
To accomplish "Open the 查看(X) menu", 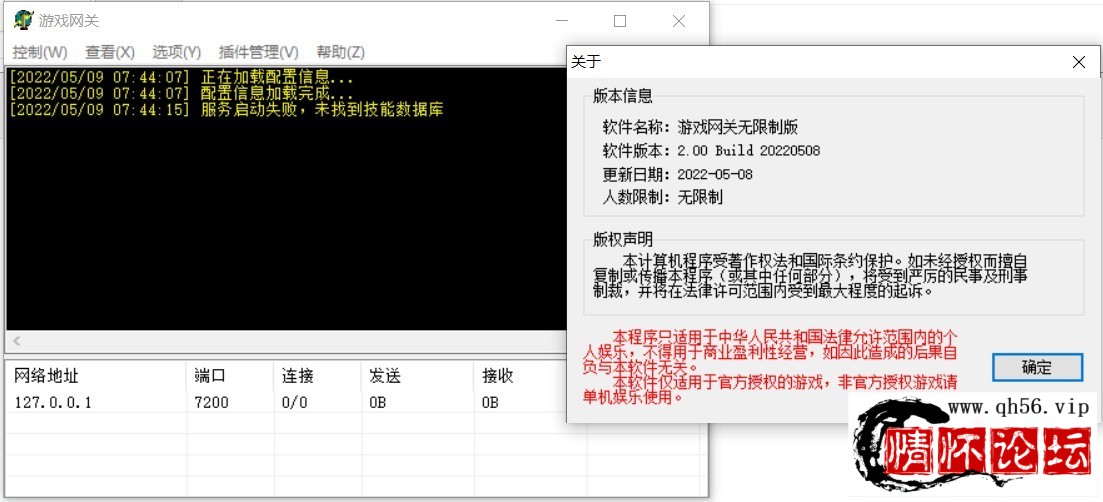I will tap(110, 52).
